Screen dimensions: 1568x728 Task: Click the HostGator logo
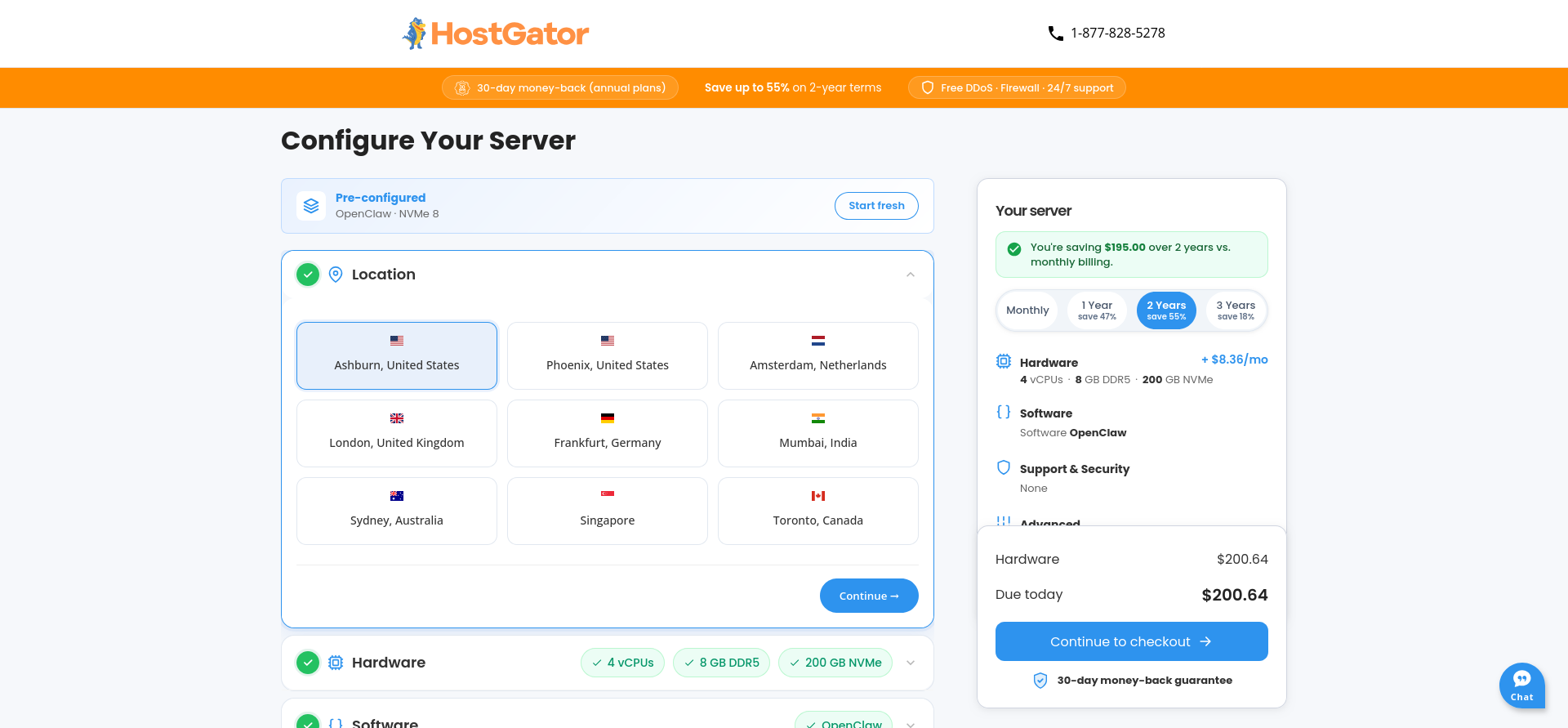pos(496,33)
